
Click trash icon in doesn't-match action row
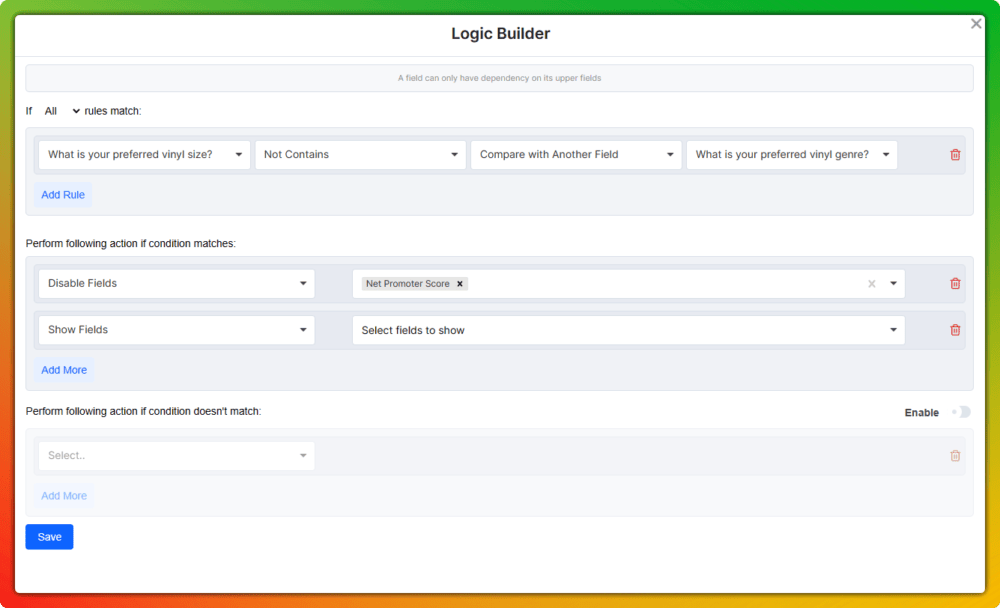955,456
